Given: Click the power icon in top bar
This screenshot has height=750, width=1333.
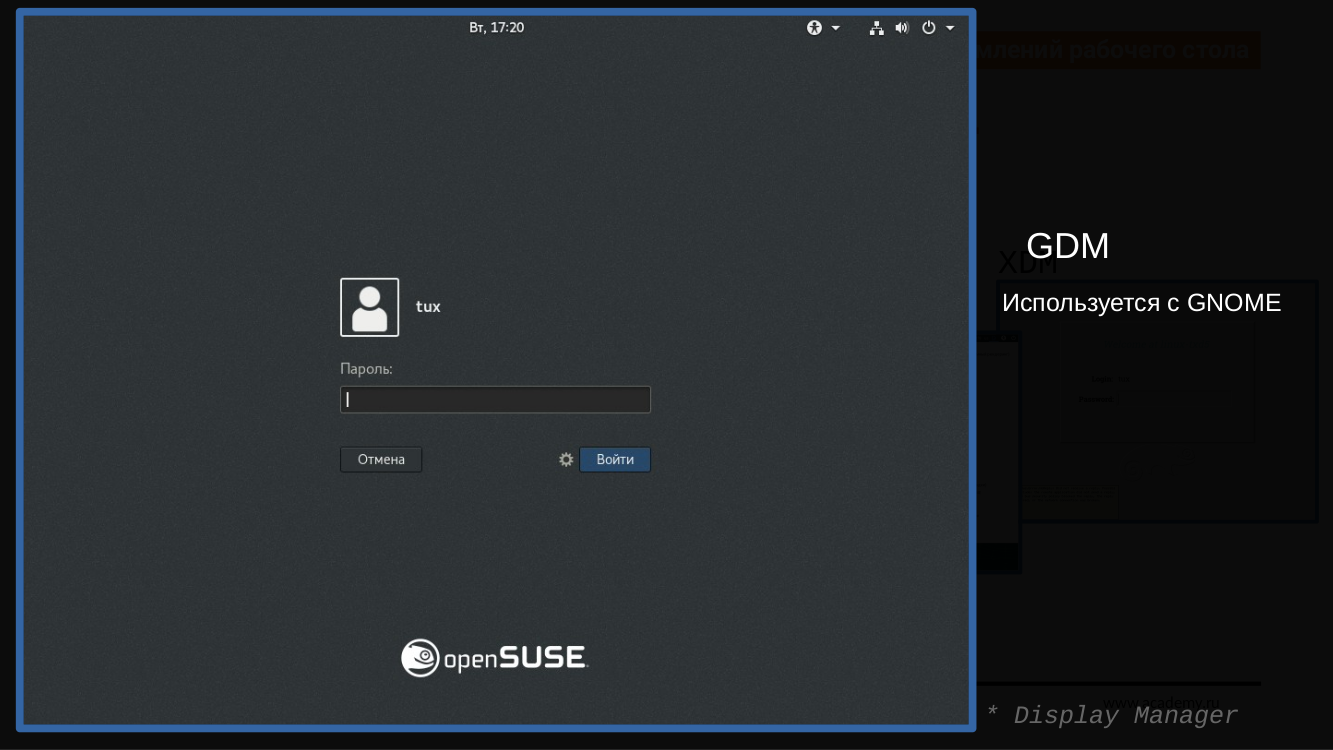Looking at the screenshot, I should (929, 28).
